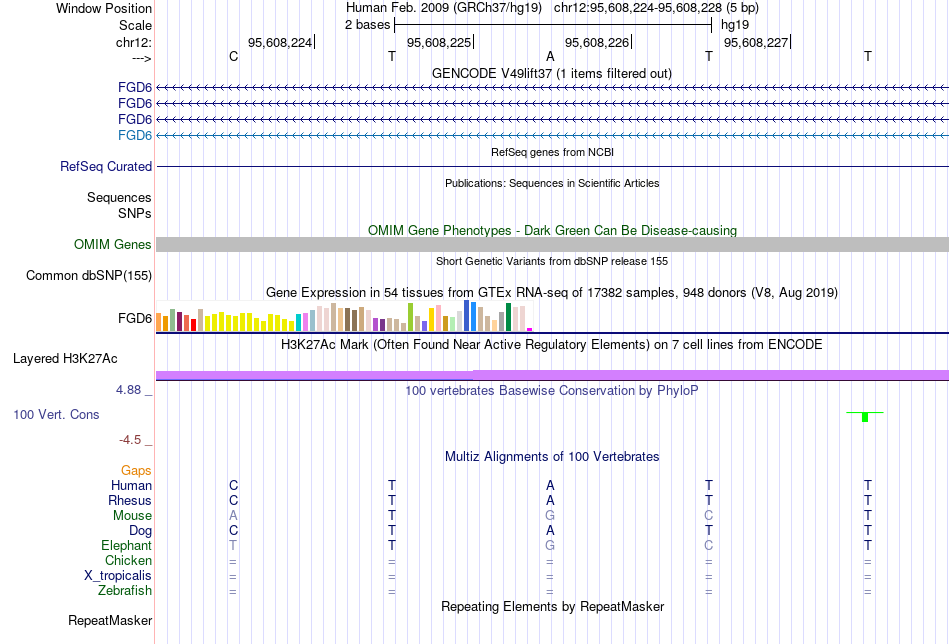Click the gray OMIM Genes bar
Image resolution: width=950 pixels, height=644 pixels.
pyautogui.click(x=552, y=244)
